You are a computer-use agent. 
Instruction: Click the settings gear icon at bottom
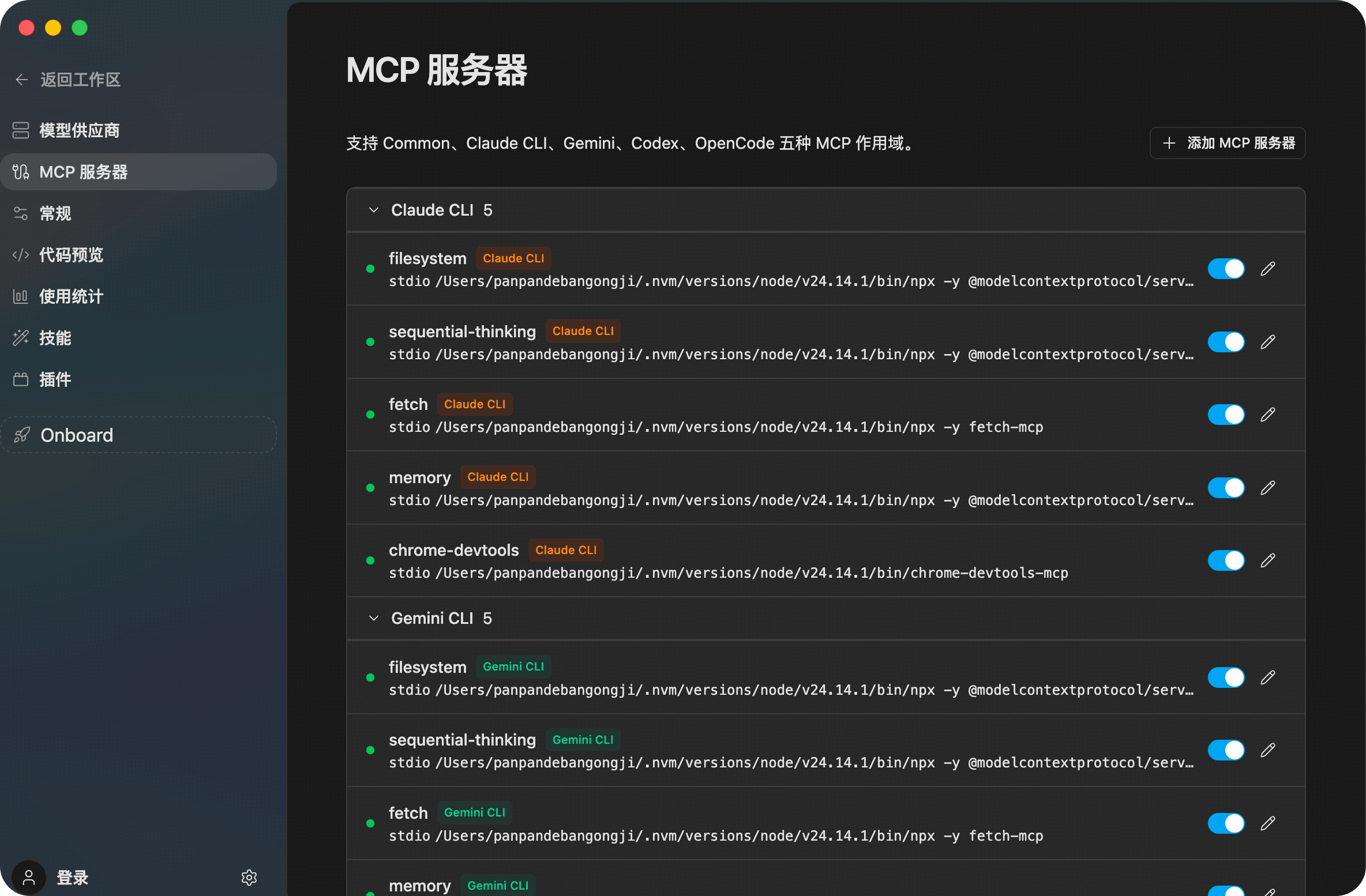tap(249, 877)
